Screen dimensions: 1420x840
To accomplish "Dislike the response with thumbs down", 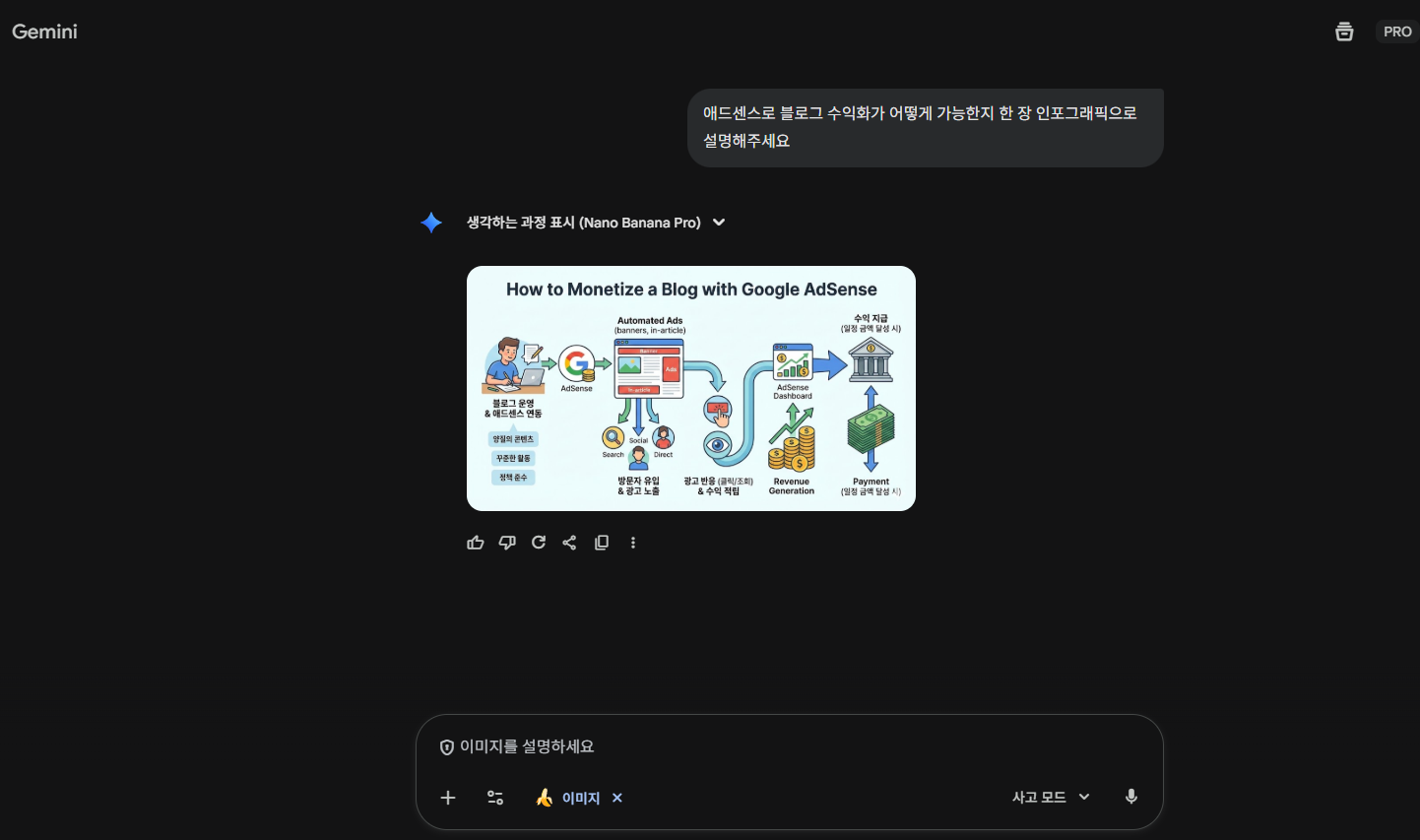I will 507,543.
